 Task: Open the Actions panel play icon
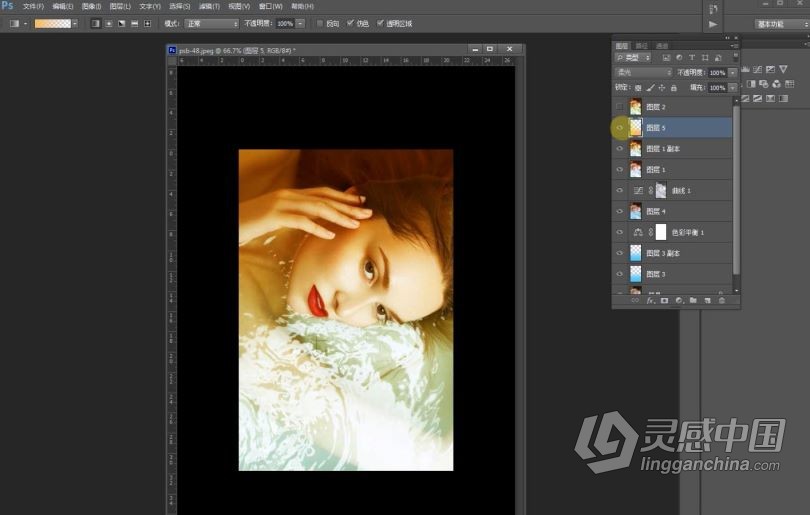[713, 24]
